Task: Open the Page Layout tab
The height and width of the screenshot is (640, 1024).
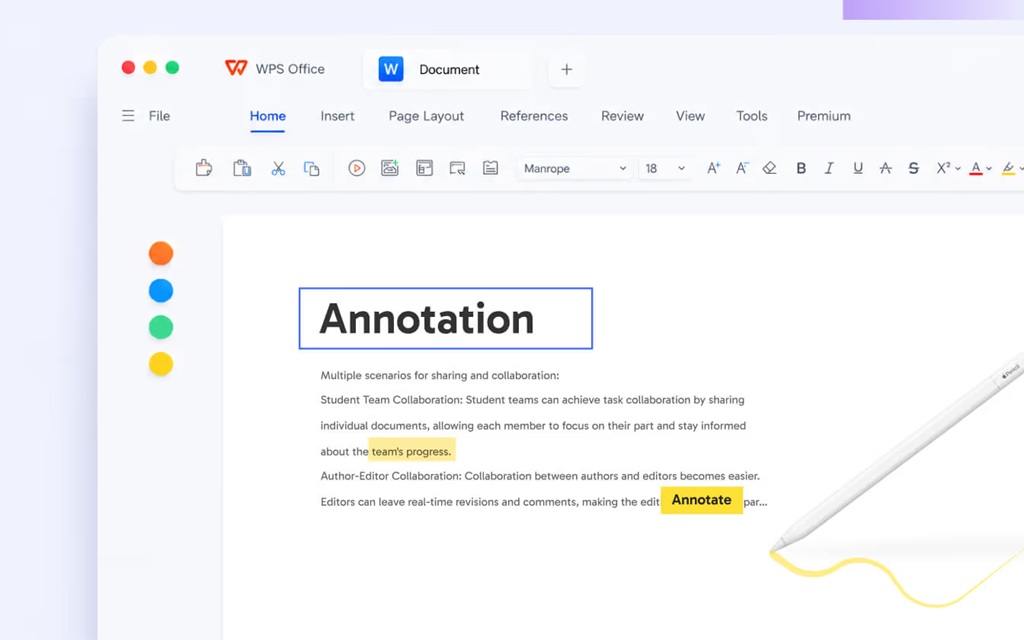Action: (x=426, y=116)
